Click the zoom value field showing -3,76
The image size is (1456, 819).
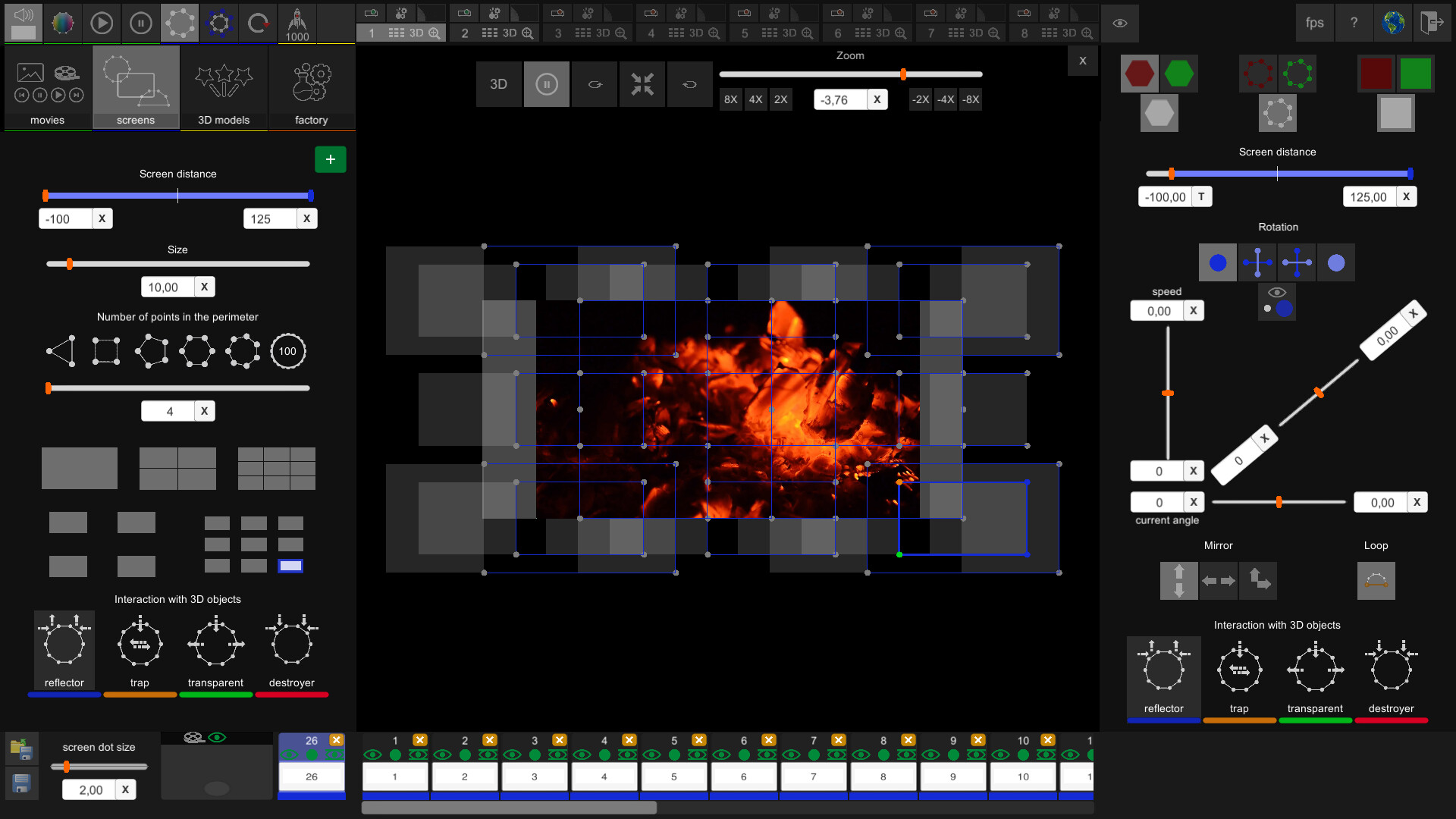pos(840,99)
